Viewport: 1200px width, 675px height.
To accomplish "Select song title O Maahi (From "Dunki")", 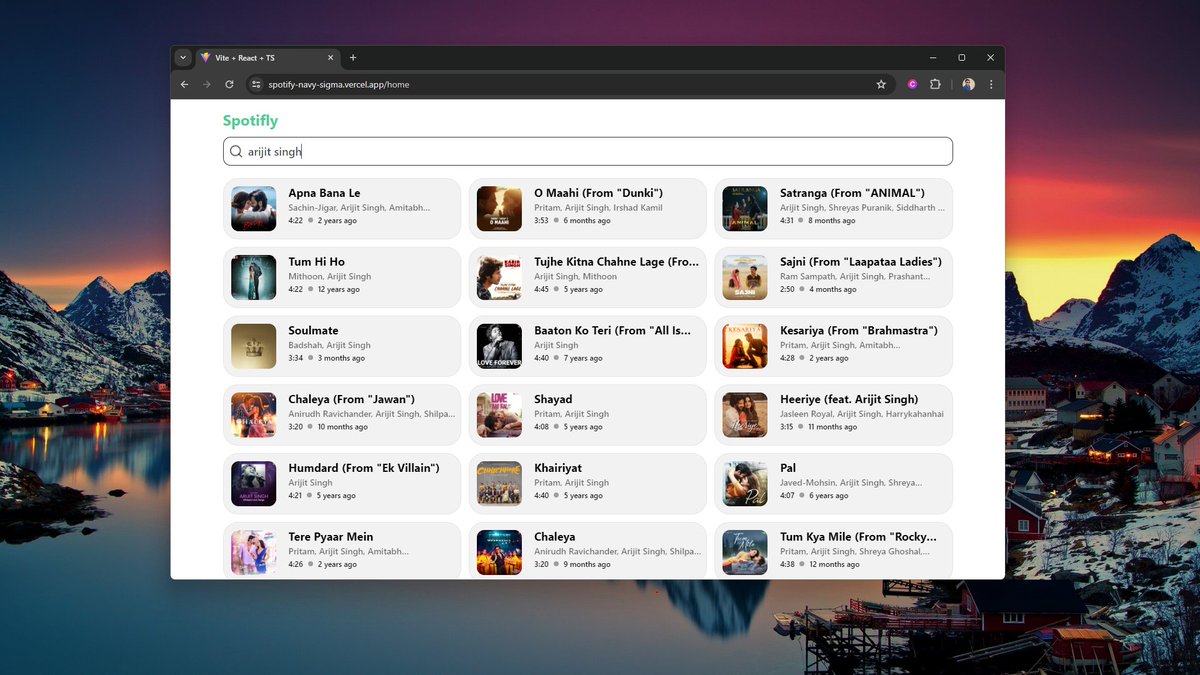I will pos(599,193).
